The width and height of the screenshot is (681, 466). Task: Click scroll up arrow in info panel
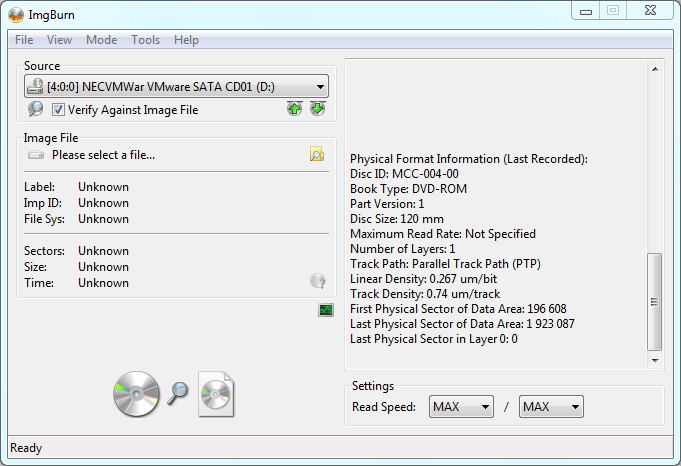(x=655, y=69)
